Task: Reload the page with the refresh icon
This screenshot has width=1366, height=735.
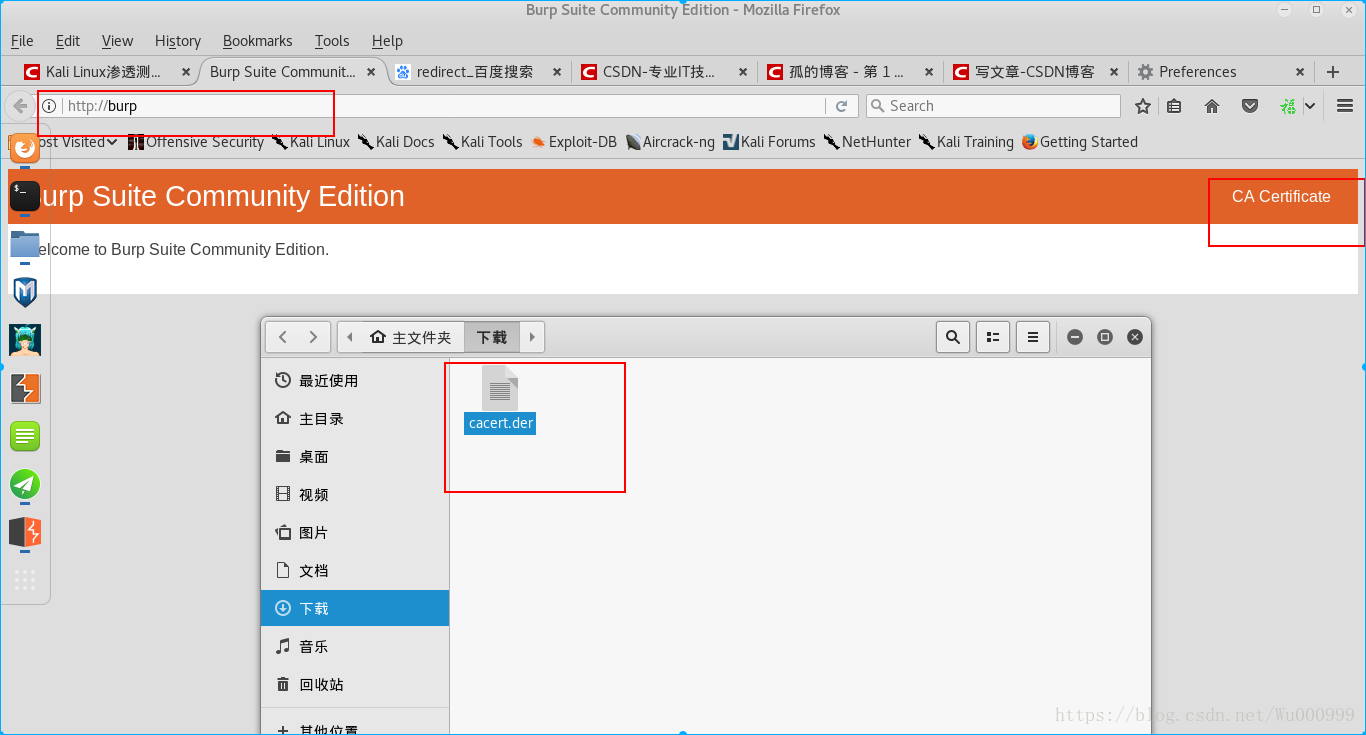Action: (x=842, y=106)
